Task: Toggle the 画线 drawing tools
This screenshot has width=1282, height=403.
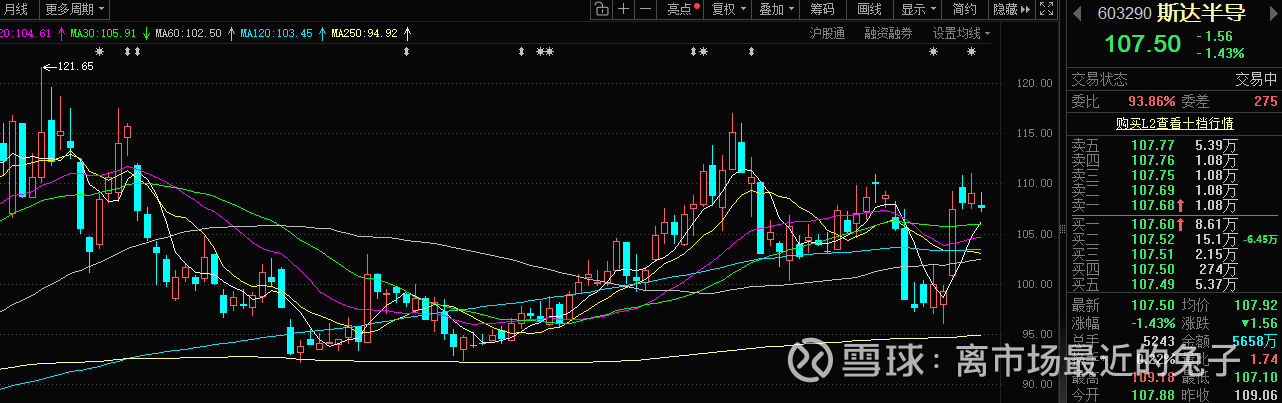Action: tap(870, 10)
